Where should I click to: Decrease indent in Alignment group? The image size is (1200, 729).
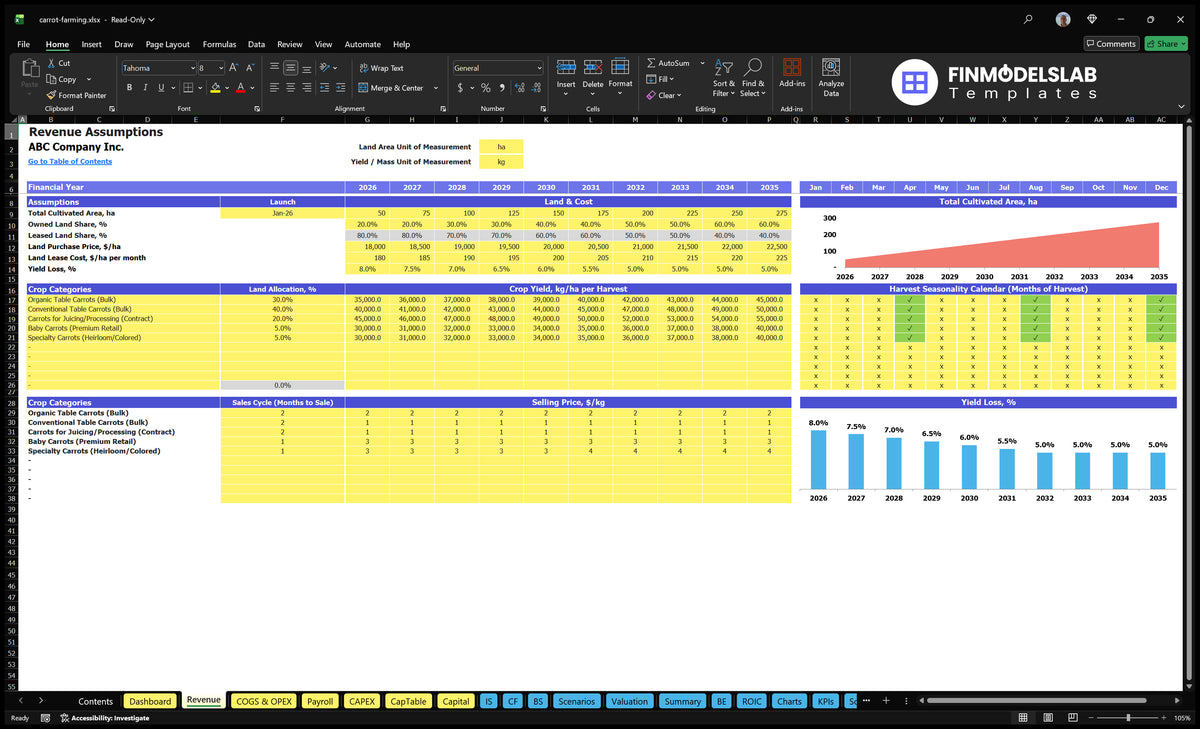(326, 88)
